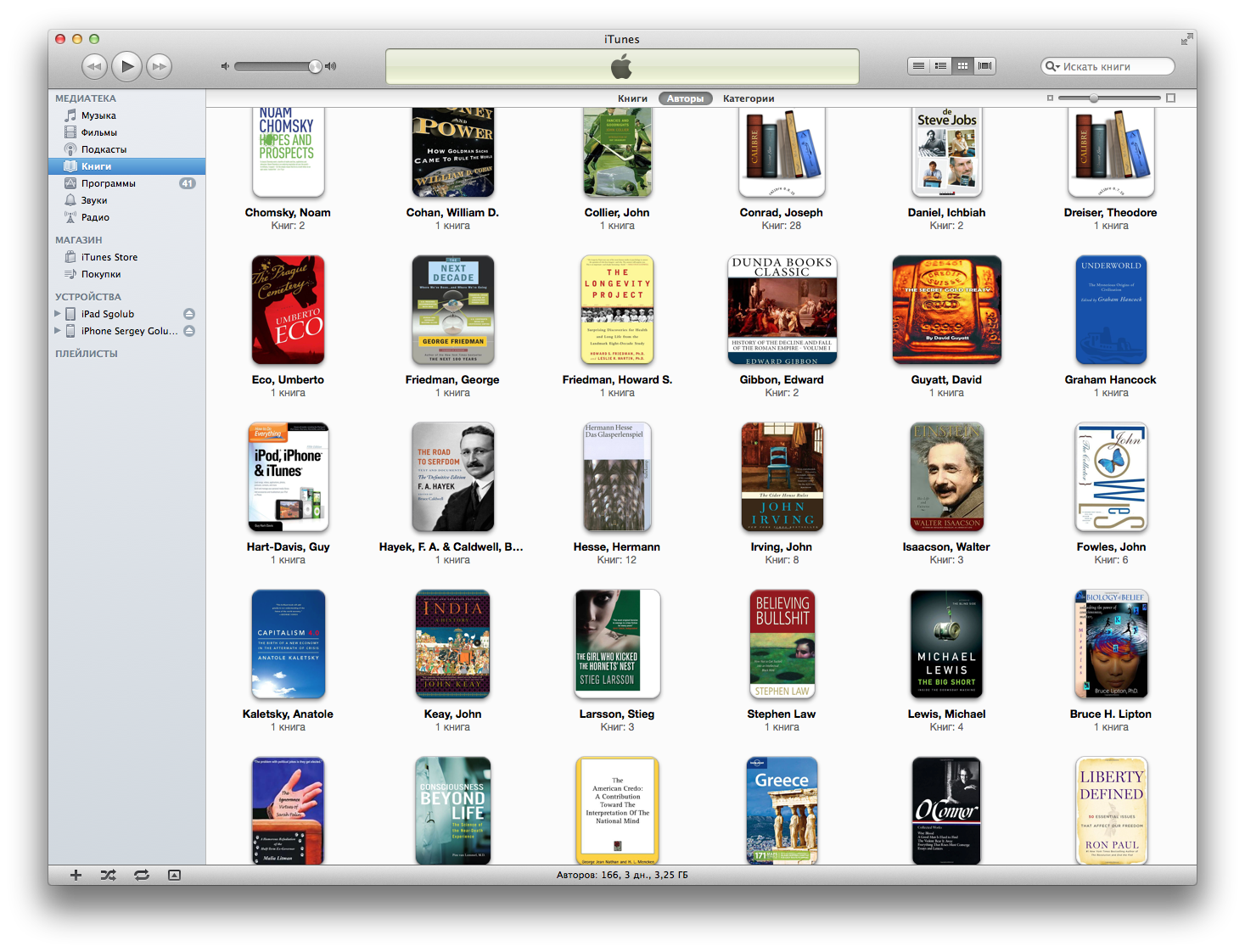Open the Greece travel guide cover

point(782,811)
